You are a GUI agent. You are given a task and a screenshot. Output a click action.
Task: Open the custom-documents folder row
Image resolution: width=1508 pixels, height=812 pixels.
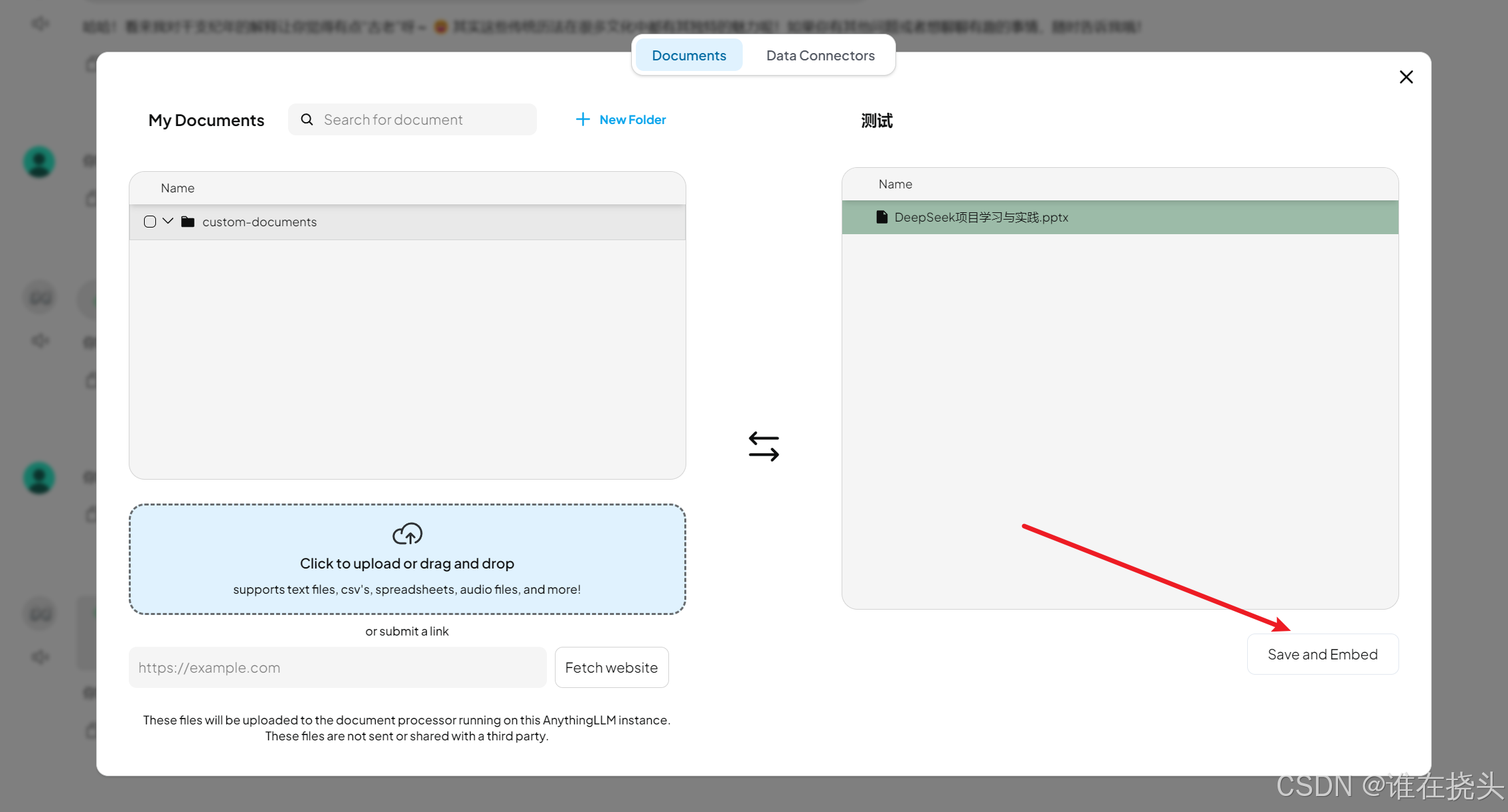[x=259, y=222]
